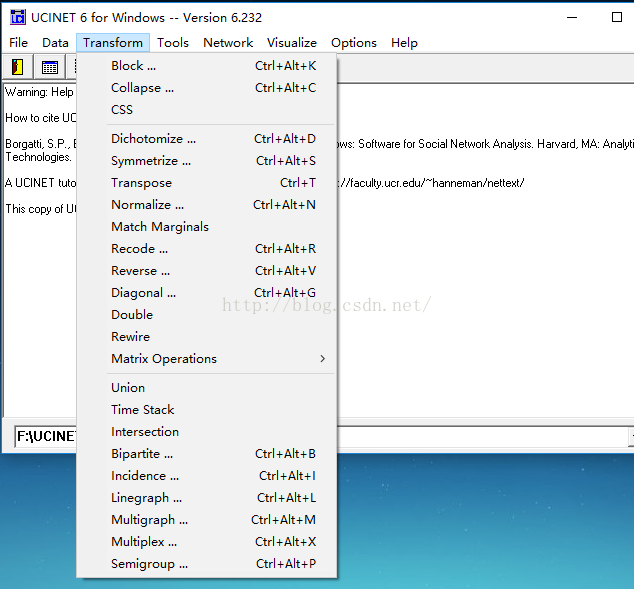The height and width of the screenshot is (589, 634).
Task: Maximize the UCINET window
Action: click(x=617, y=17)
